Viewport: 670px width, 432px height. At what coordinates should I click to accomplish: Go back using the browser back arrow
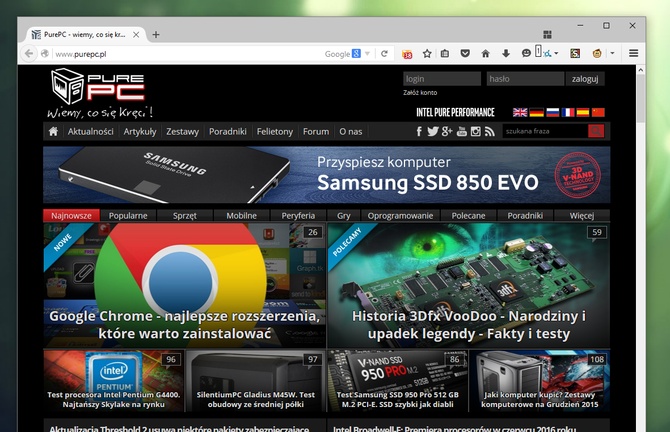[29, 54]
